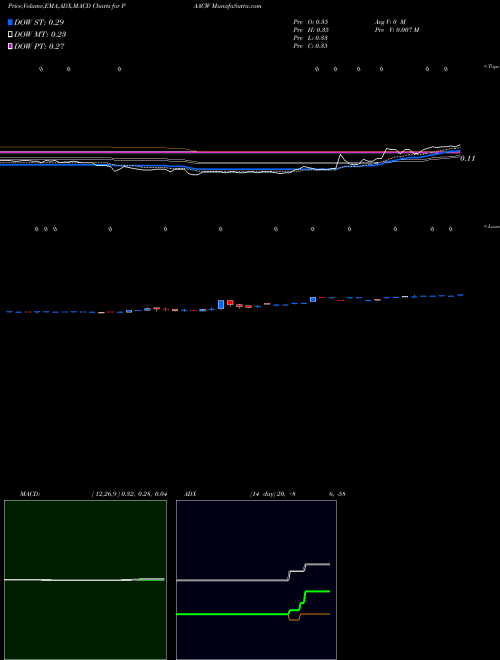This screenshot has width=500, height=660.
Task: Click the dark blue ADX indicator panel
Action: 256,580
